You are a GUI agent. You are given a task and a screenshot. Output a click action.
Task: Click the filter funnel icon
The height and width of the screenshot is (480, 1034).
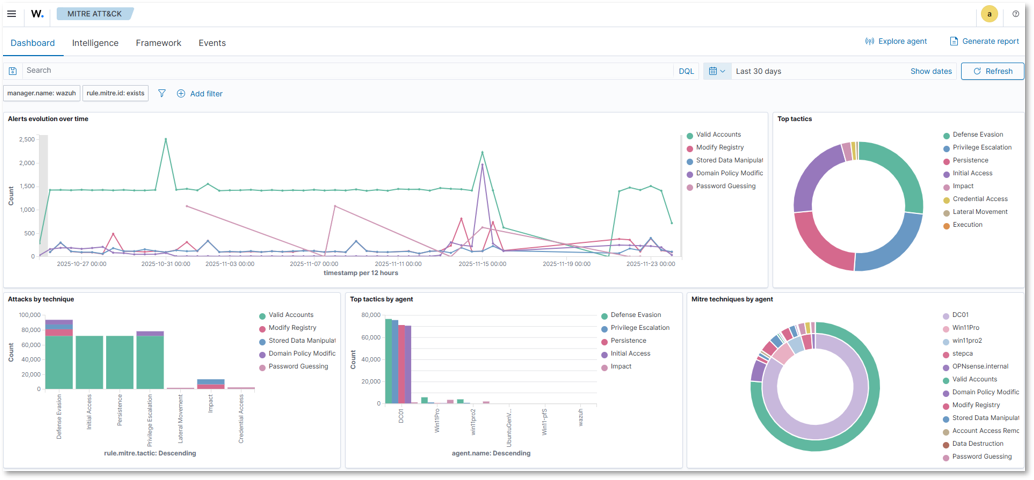tap(162, 93)
